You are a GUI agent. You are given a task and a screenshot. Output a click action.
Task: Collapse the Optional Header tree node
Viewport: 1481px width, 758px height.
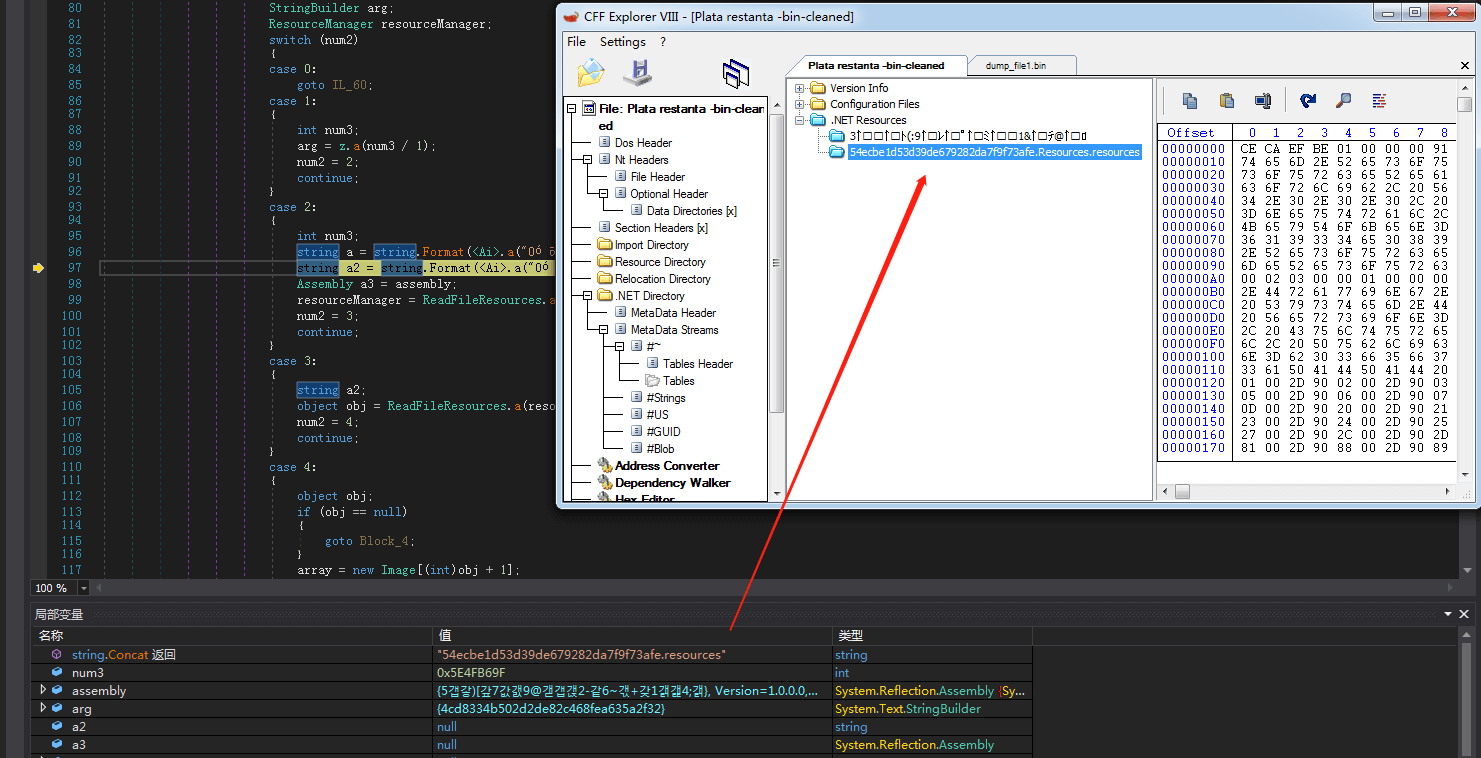604,194
